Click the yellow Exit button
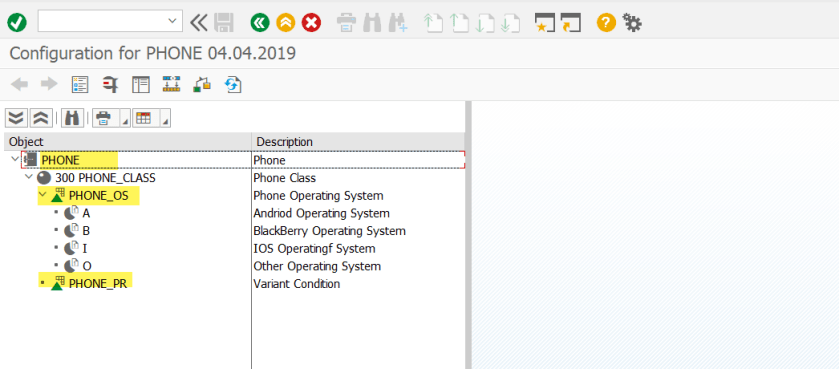This screenshot has width=839, height=369. [x=286, y=22]
